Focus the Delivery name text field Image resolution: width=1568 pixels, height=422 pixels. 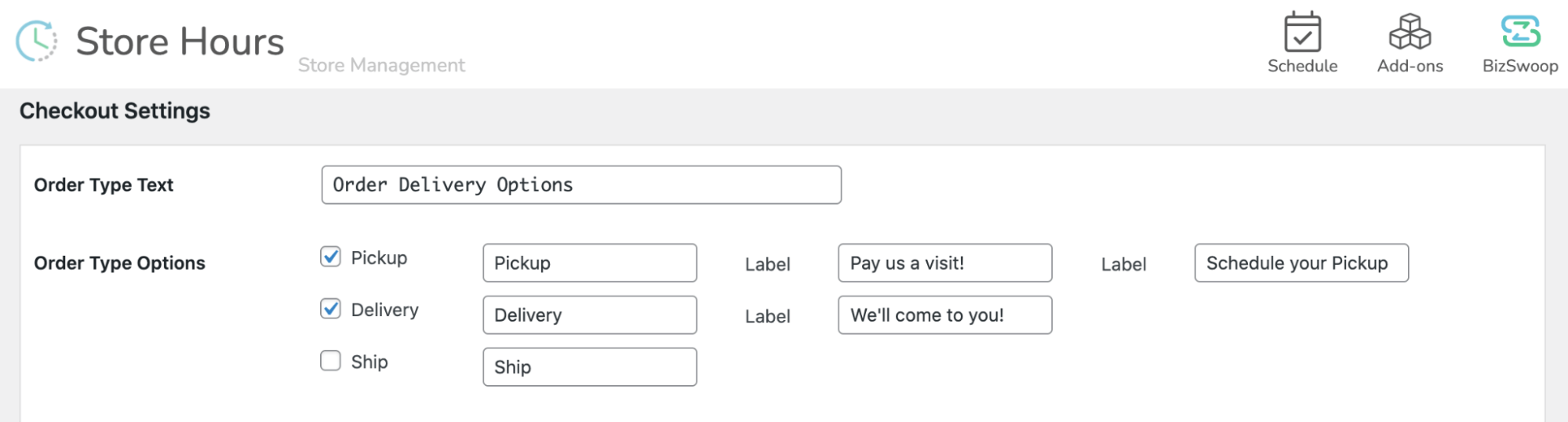tap(590, 315)
